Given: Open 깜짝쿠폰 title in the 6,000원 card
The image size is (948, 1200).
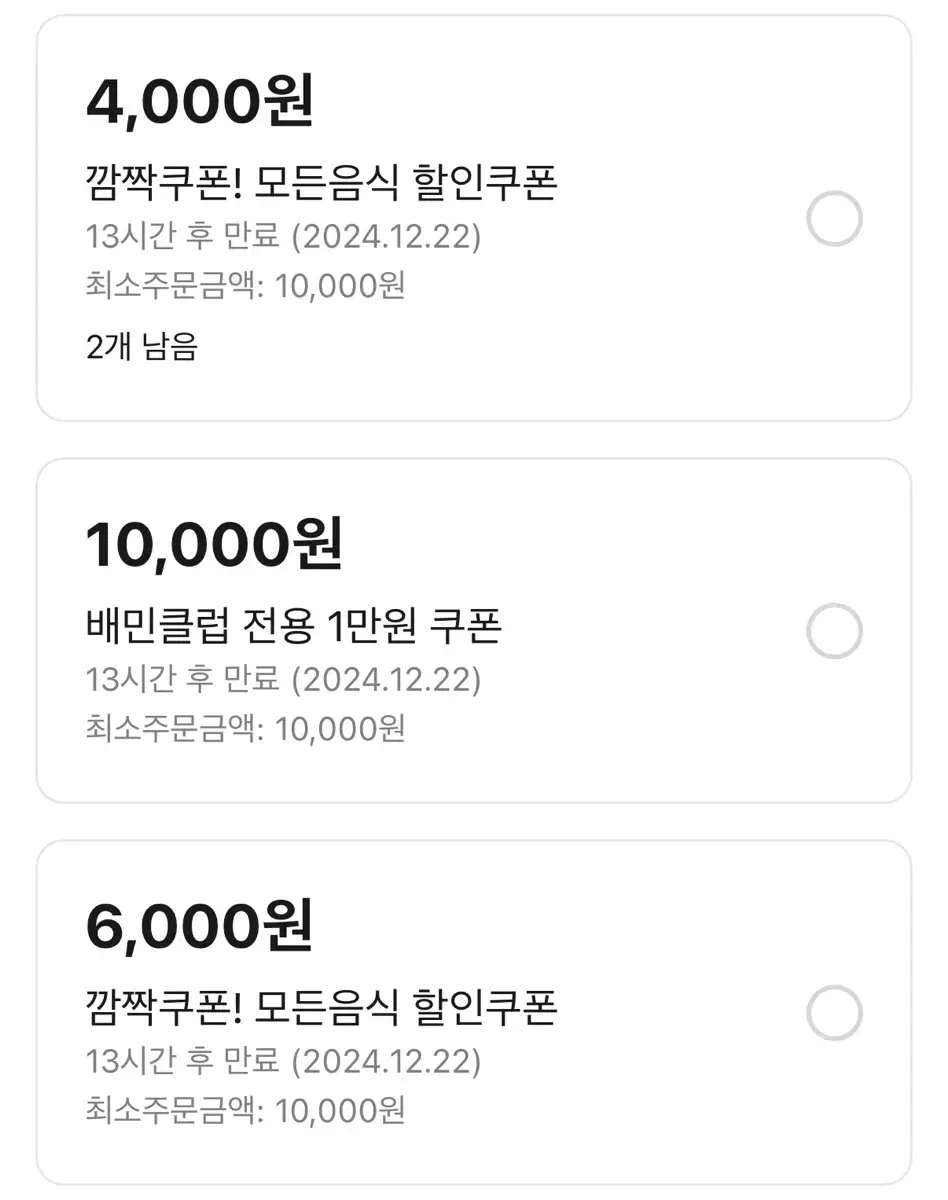Looking at the screenshot, I should pos(321,1007).
